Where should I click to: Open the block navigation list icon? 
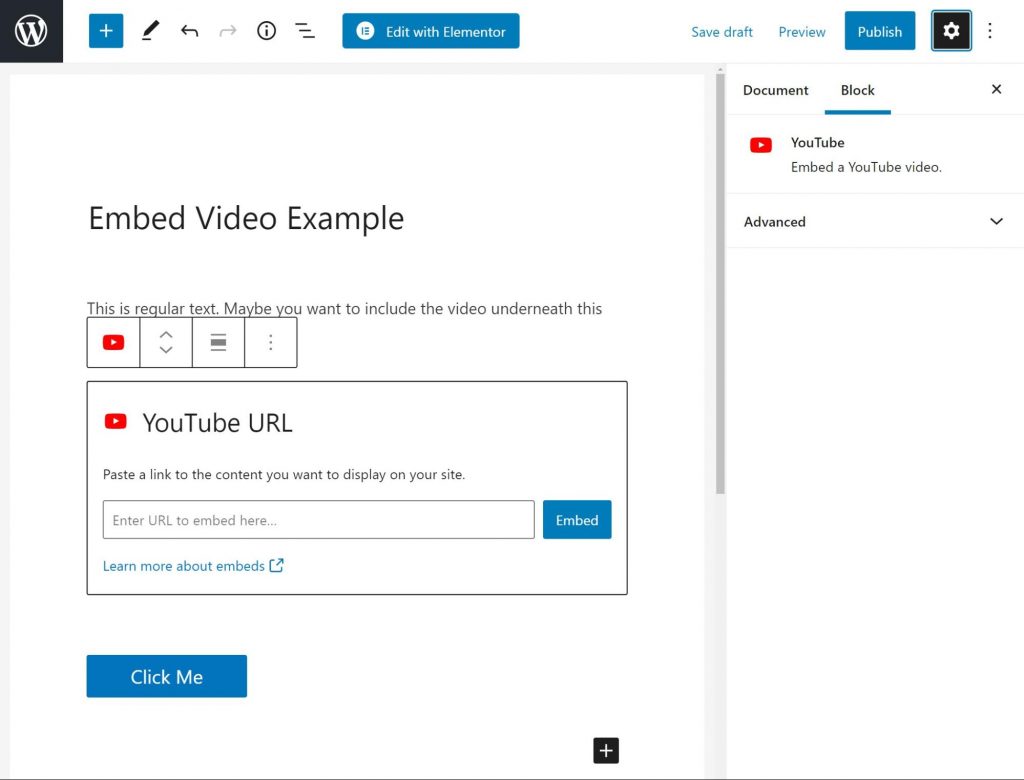coord(305,31)
